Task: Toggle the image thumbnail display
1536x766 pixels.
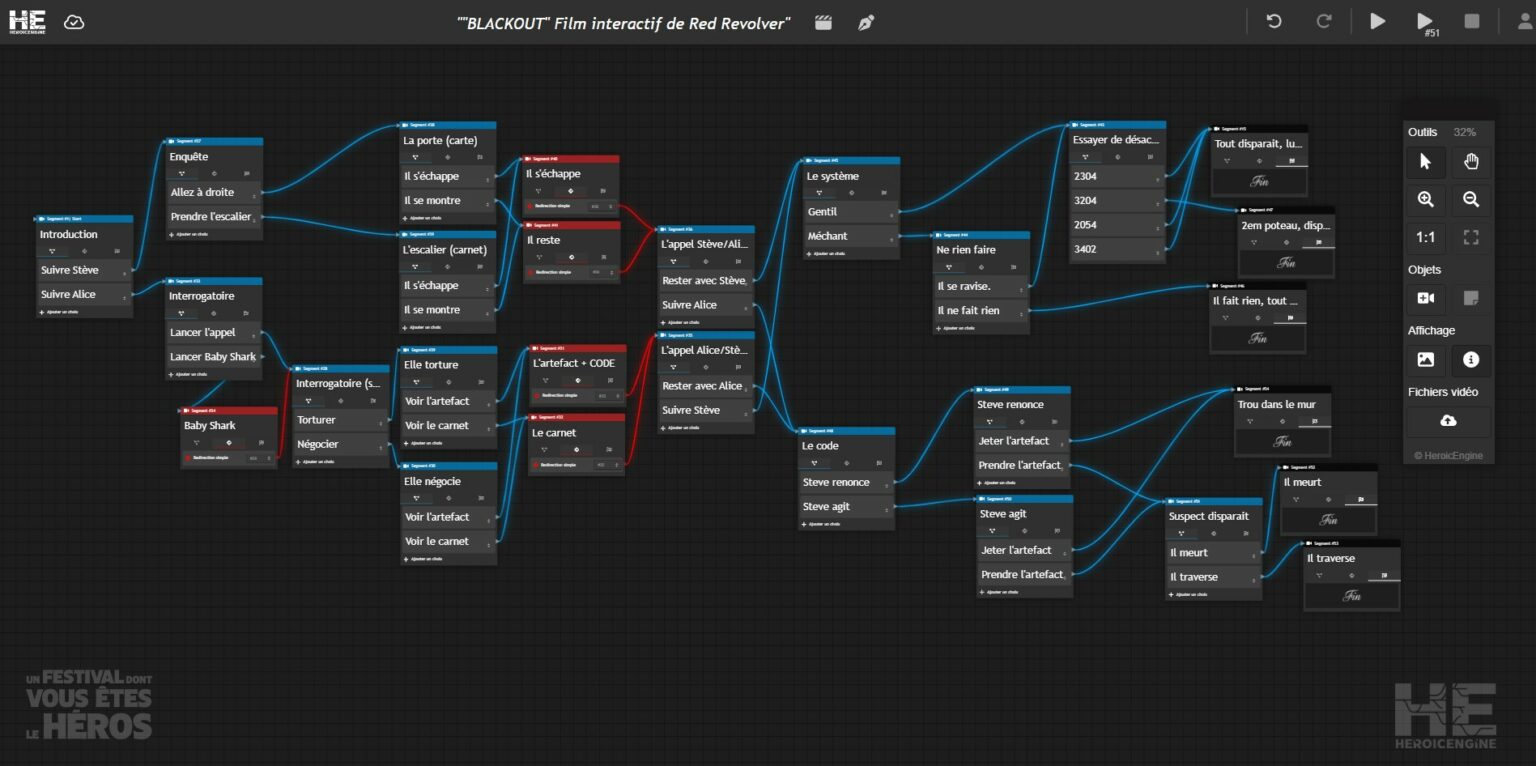Action: point(1426,359)
